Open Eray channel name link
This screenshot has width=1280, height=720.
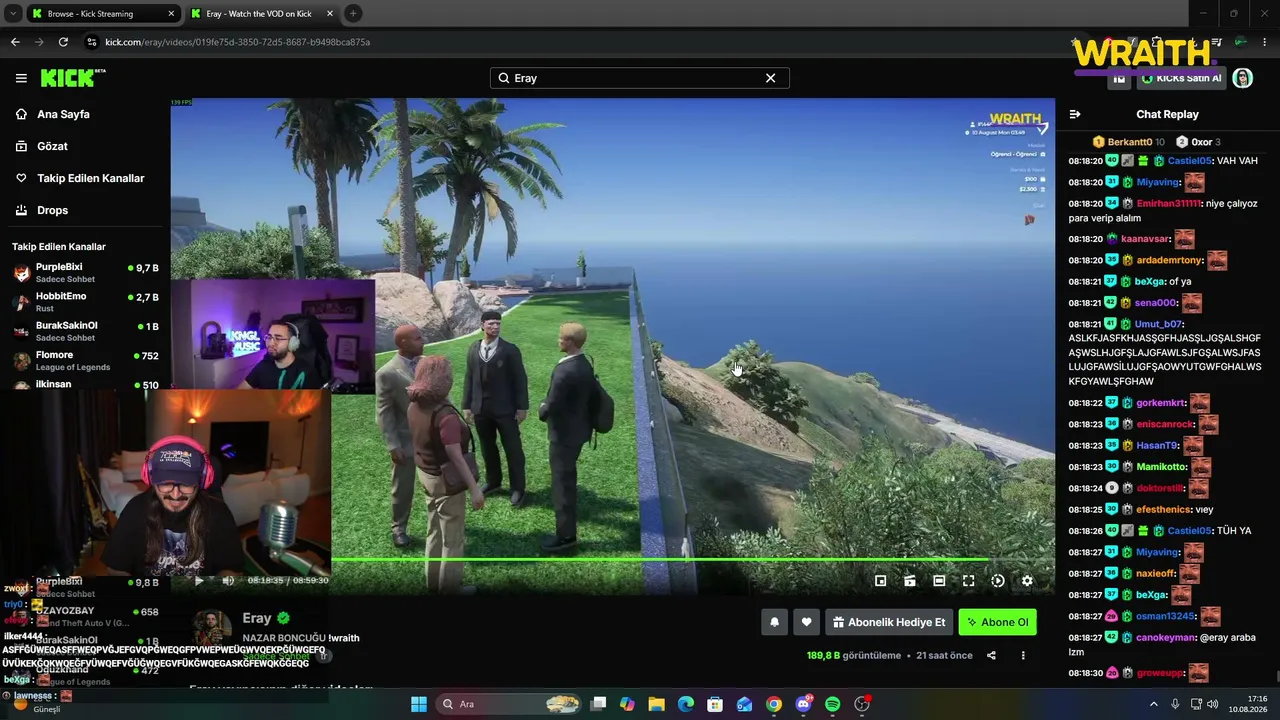[x=257, y=618]
